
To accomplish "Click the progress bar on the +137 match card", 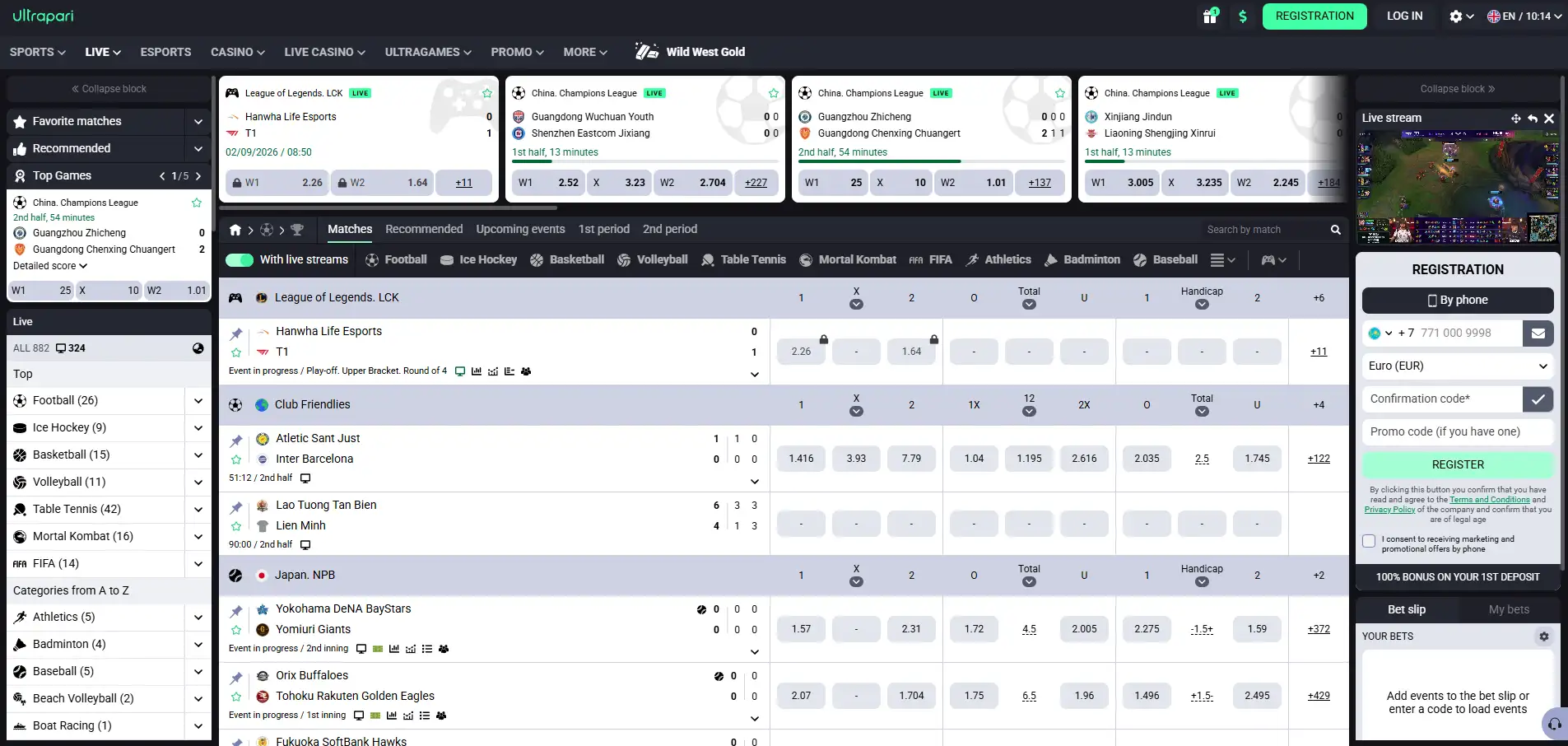I will coord(932,161).
